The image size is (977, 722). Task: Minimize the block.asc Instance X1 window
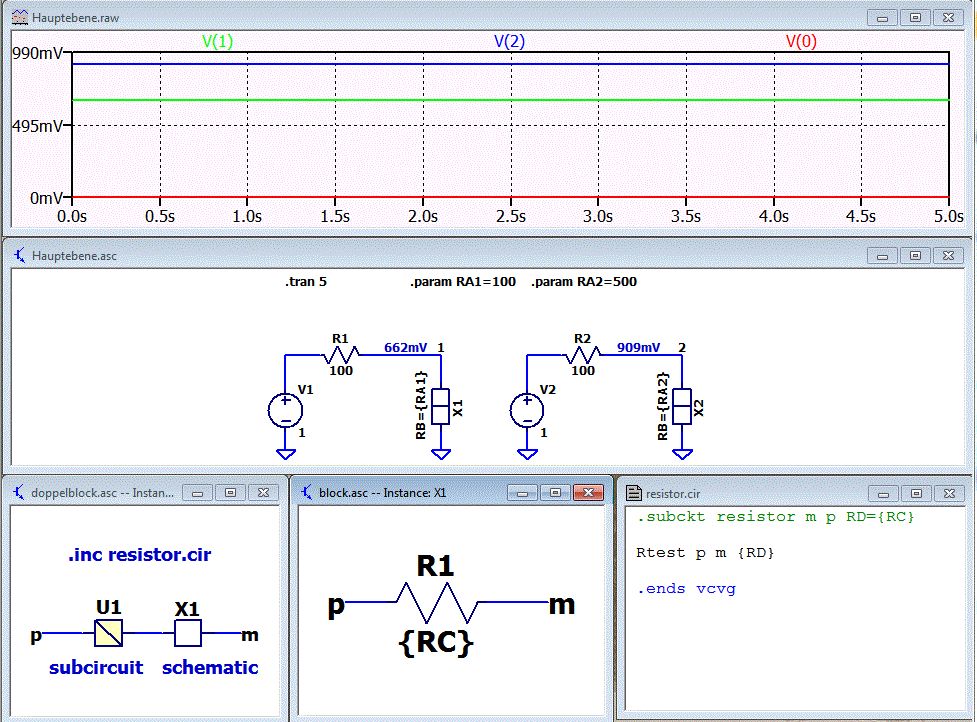click(522, 493)
